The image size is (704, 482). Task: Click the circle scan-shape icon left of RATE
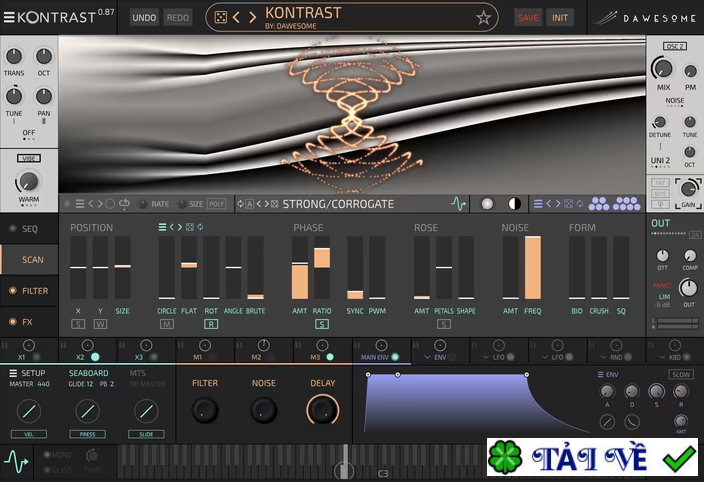tap(110, 204)
